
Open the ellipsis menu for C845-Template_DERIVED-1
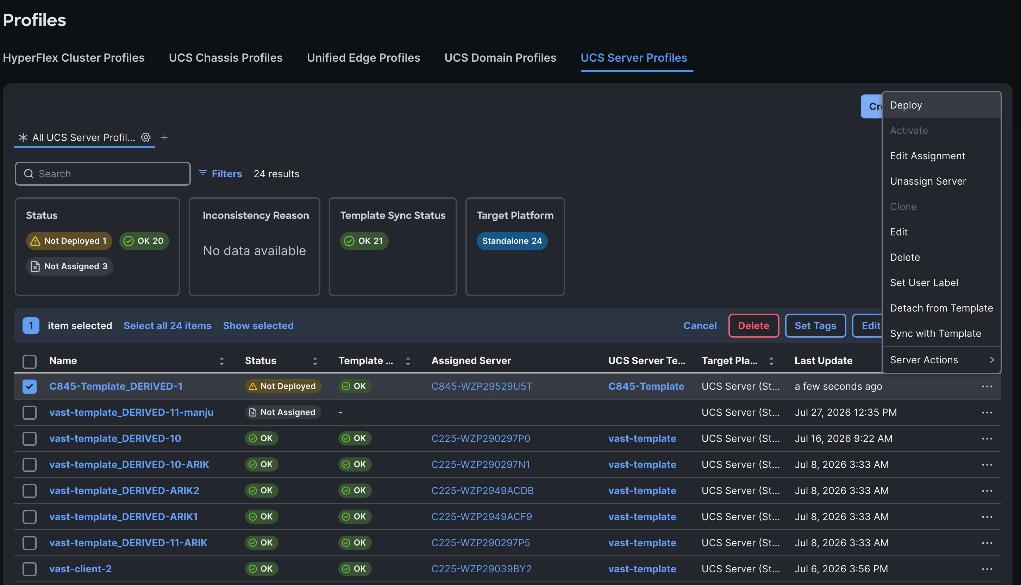click(986, 386)
